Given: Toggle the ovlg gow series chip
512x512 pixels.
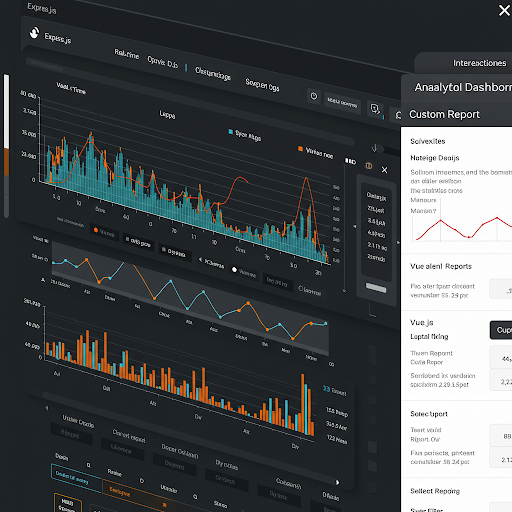Looking at the screenshot, I should point(138,242).
